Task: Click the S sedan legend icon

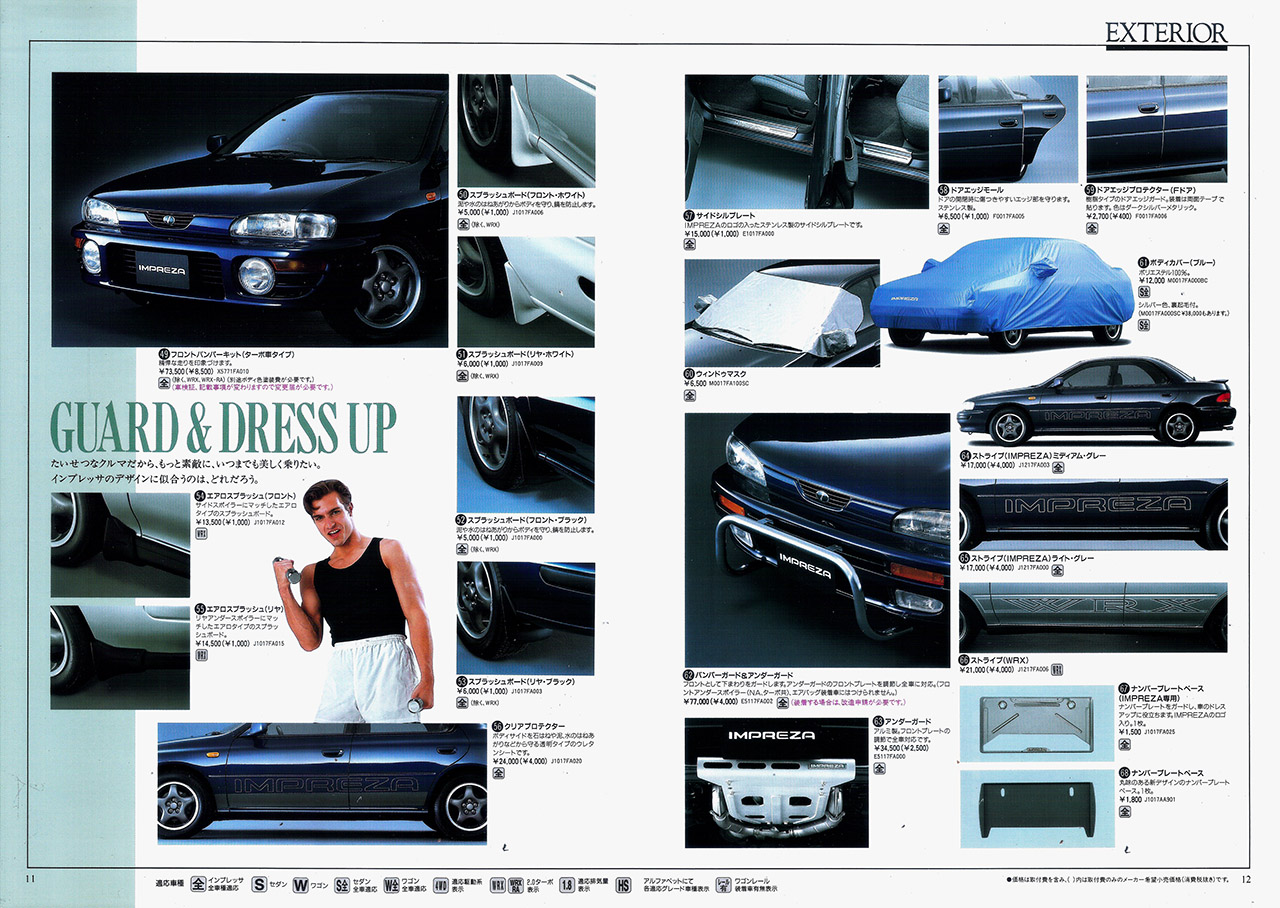Action: (x=259, y=885)
